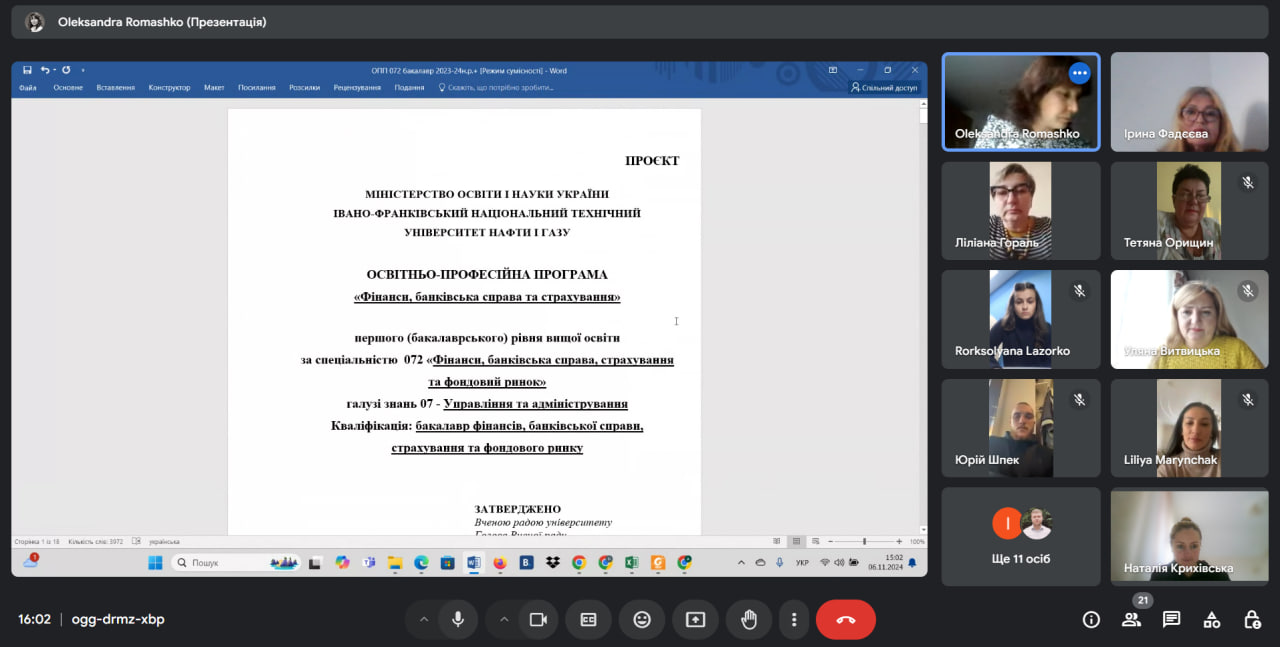Open the 'Ще 11 осіб' participants tile
Screen dimensions: 1280x647
point(1021,536)
